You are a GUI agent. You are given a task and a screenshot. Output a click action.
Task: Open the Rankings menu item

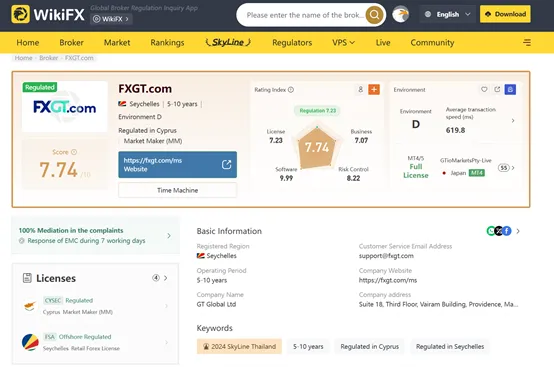167,43
